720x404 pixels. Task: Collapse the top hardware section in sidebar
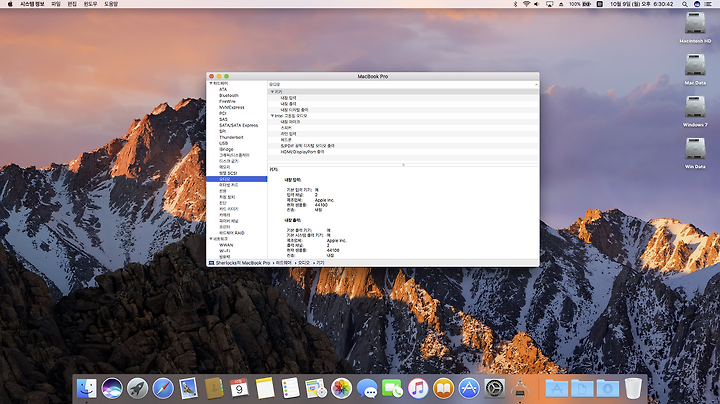click(x=211, y=84)
